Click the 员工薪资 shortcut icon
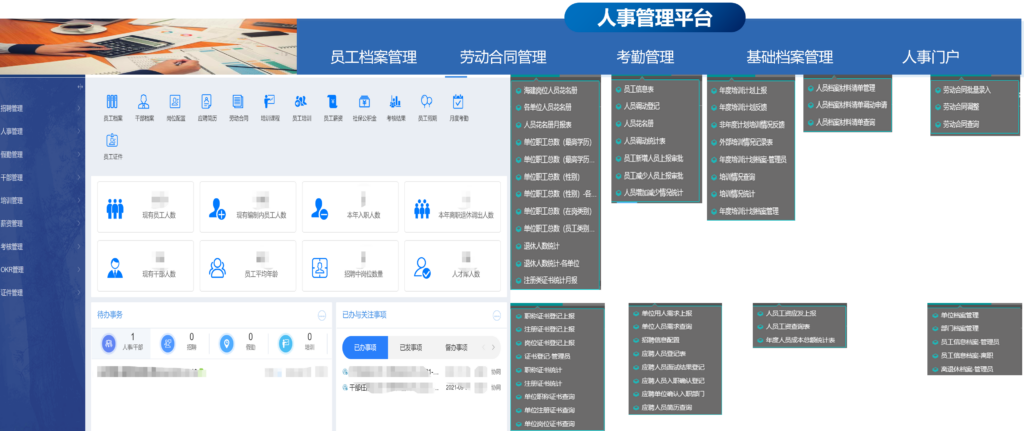1024x431 pixels. [x=332, y=102]
